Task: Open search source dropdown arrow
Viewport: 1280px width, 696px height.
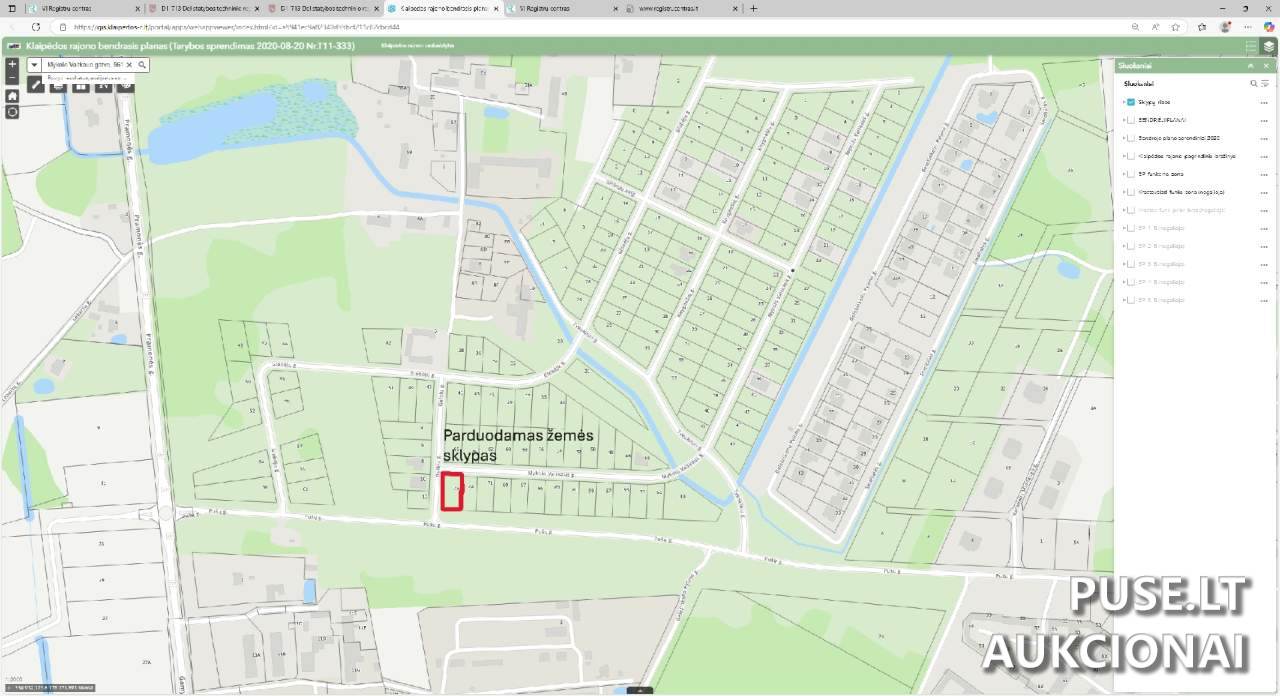Action: point(34,64)
